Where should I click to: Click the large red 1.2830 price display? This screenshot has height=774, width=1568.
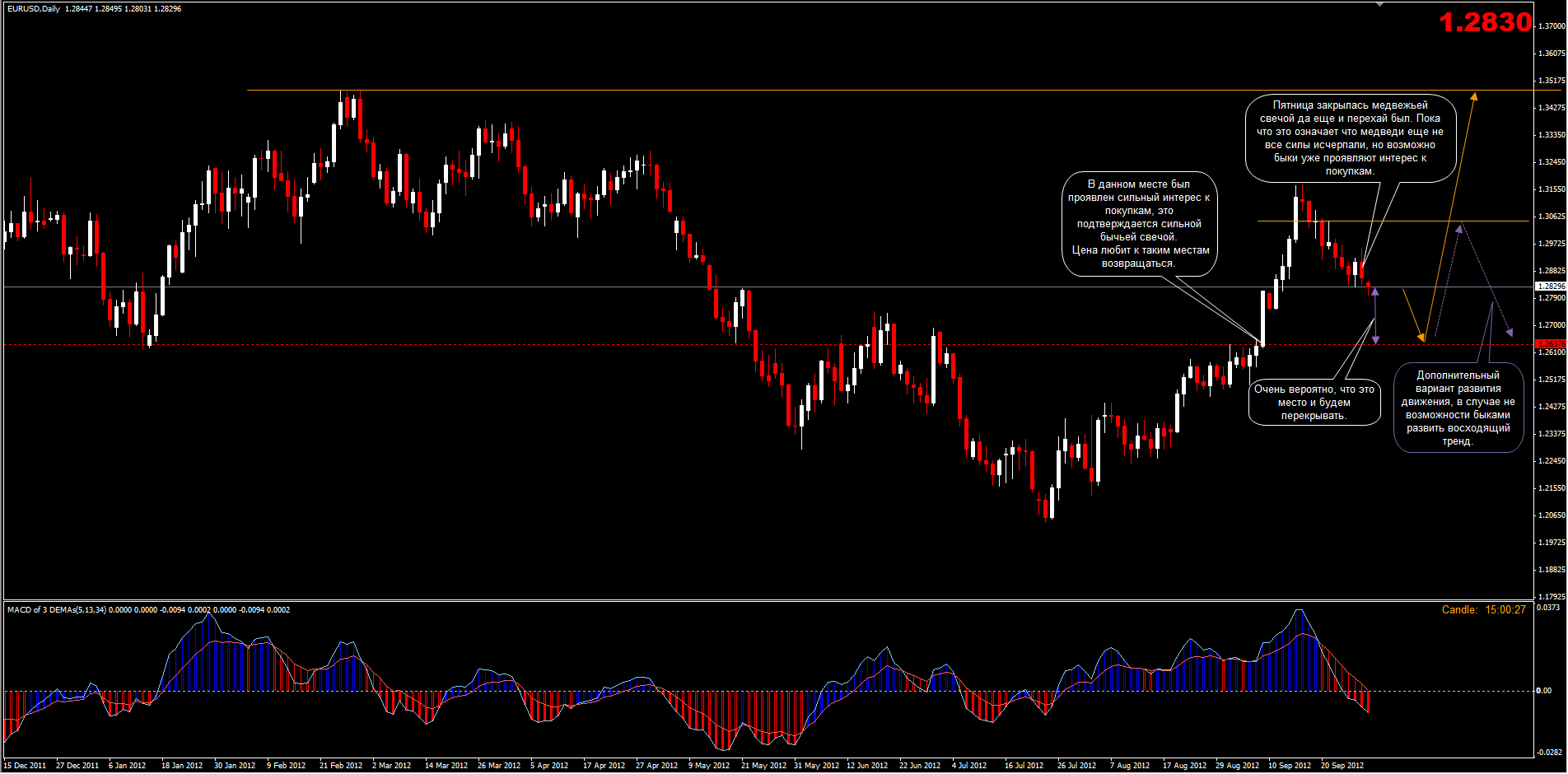(1485, 22)
